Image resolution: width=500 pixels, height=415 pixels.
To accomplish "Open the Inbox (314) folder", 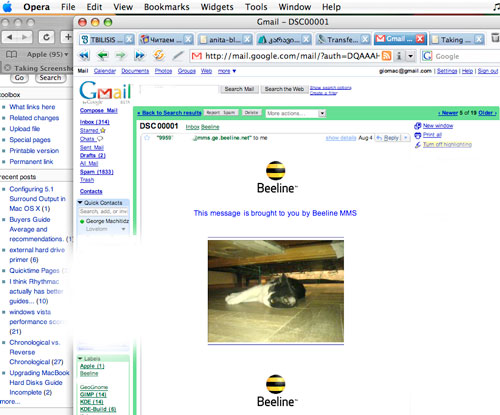I will coord(95,122).
